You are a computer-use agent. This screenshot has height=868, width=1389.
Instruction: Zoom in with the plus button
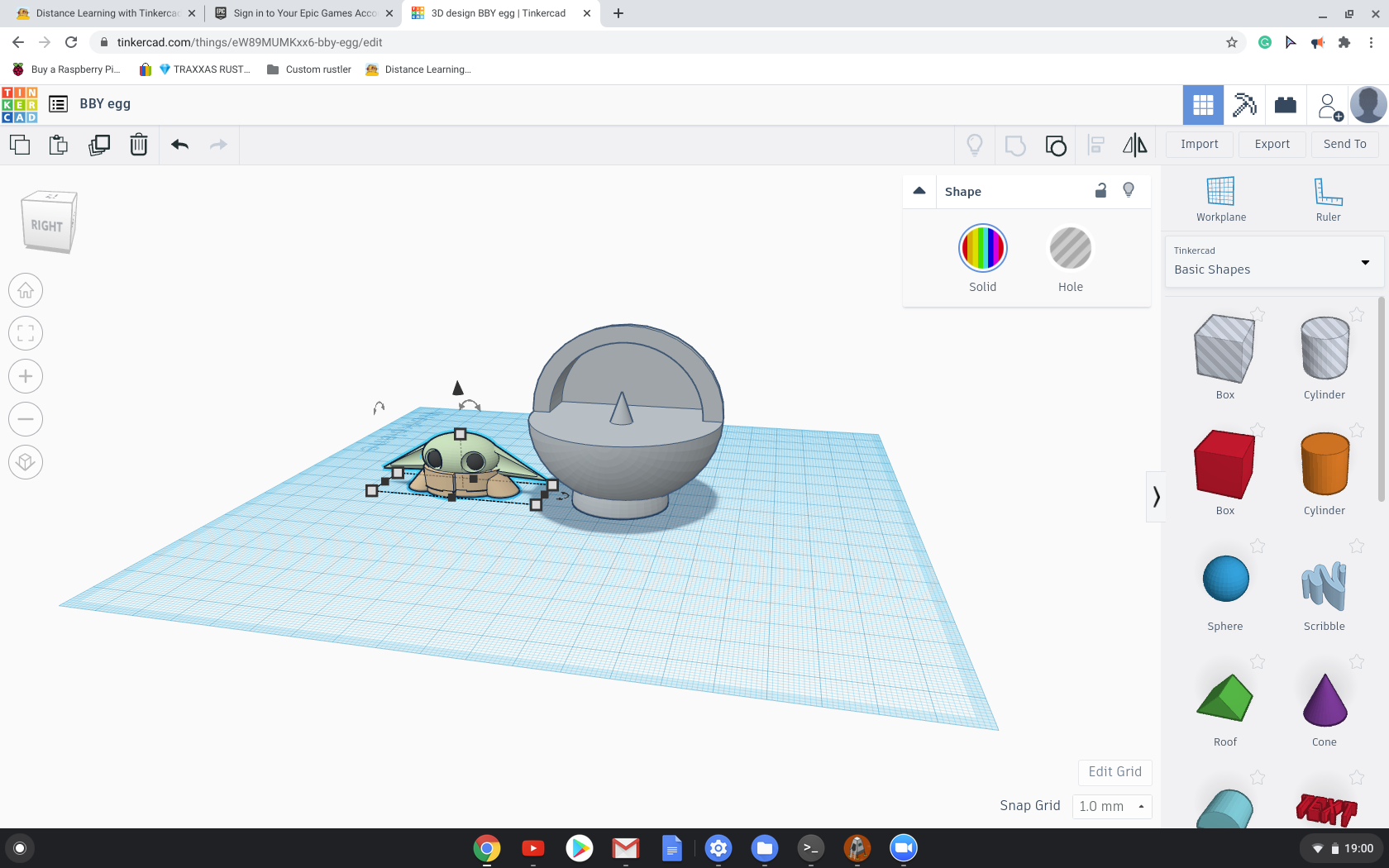(26, 376)
